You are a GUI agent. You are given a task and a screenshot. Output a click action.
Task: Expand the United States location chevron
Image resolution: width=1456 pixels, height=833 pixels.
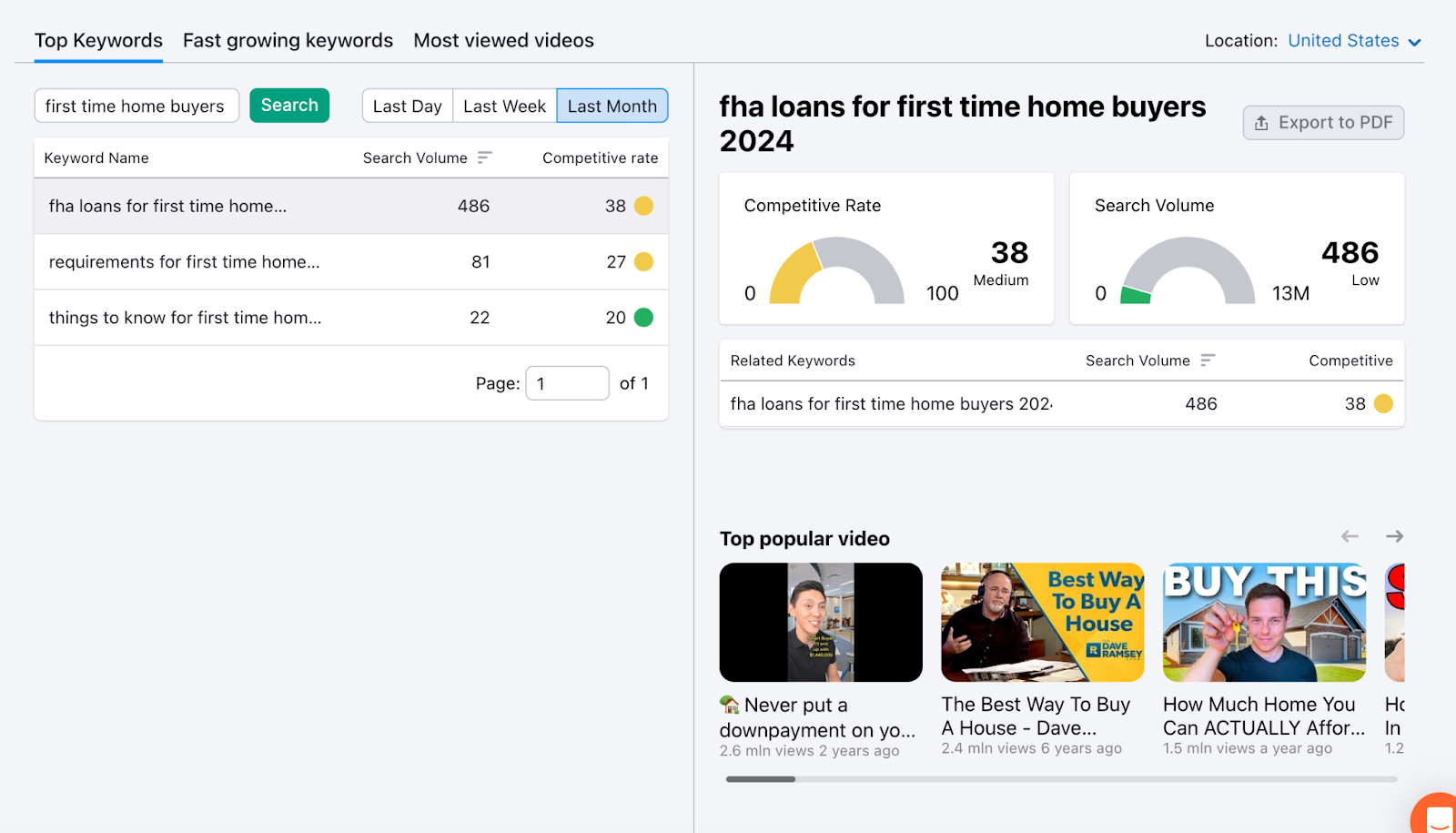1414,42
